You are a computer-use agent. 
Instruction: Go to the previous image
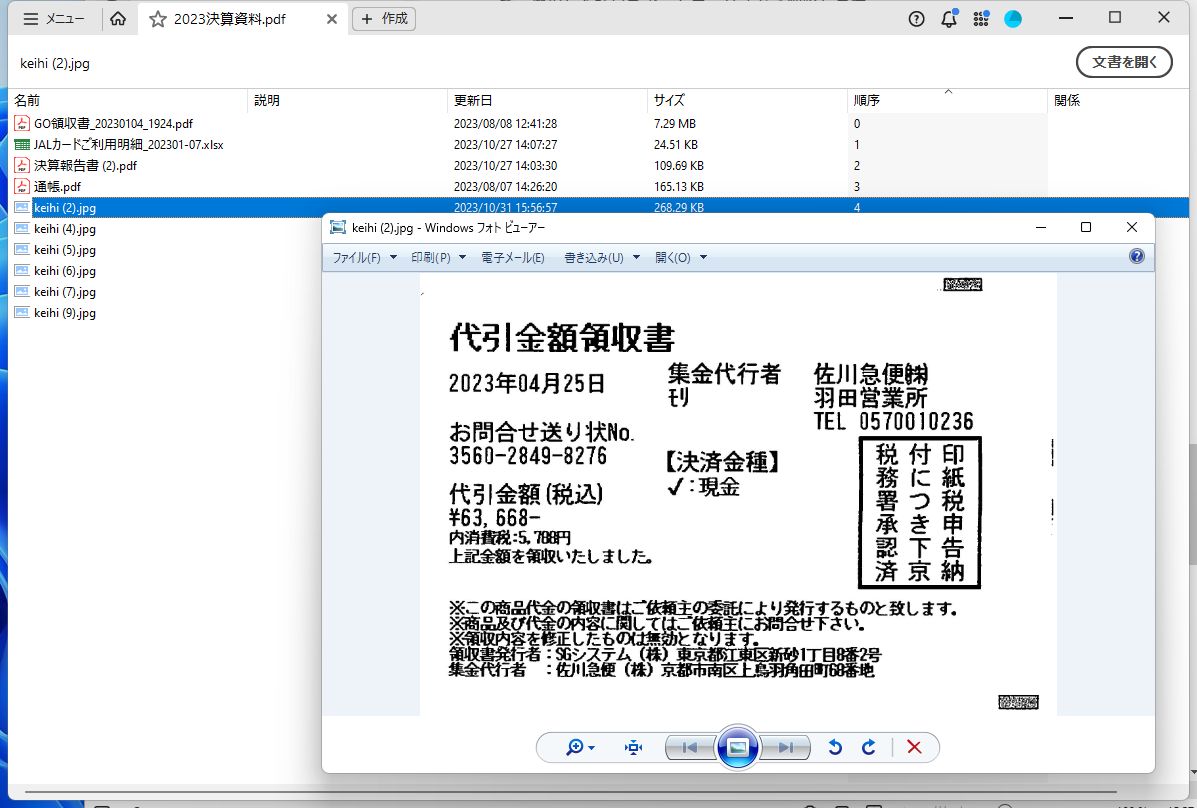(x=689, y=747)
